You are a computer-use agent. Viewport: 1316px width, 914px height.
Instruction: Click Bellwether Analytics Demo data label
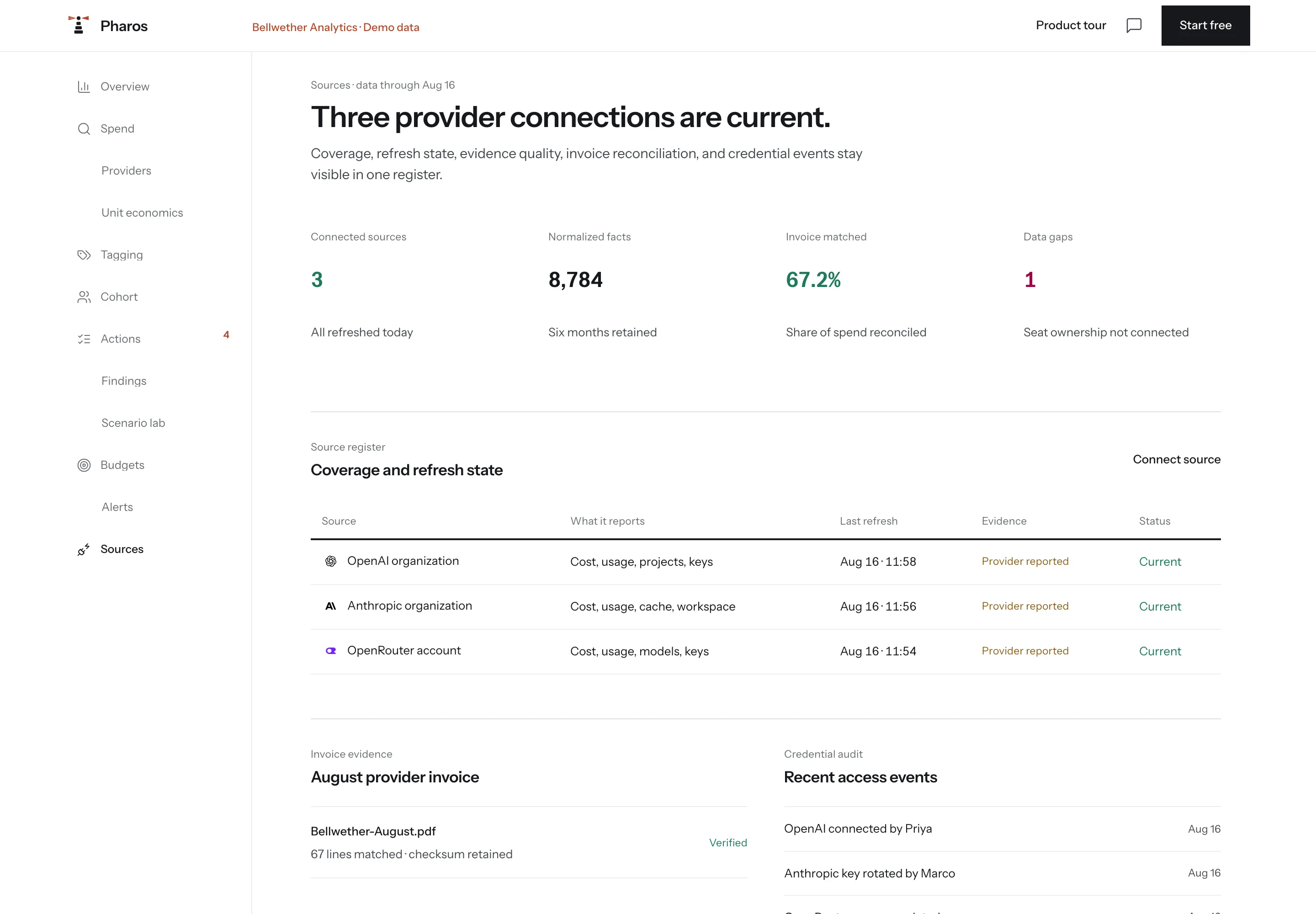click(x=335, y=27)
